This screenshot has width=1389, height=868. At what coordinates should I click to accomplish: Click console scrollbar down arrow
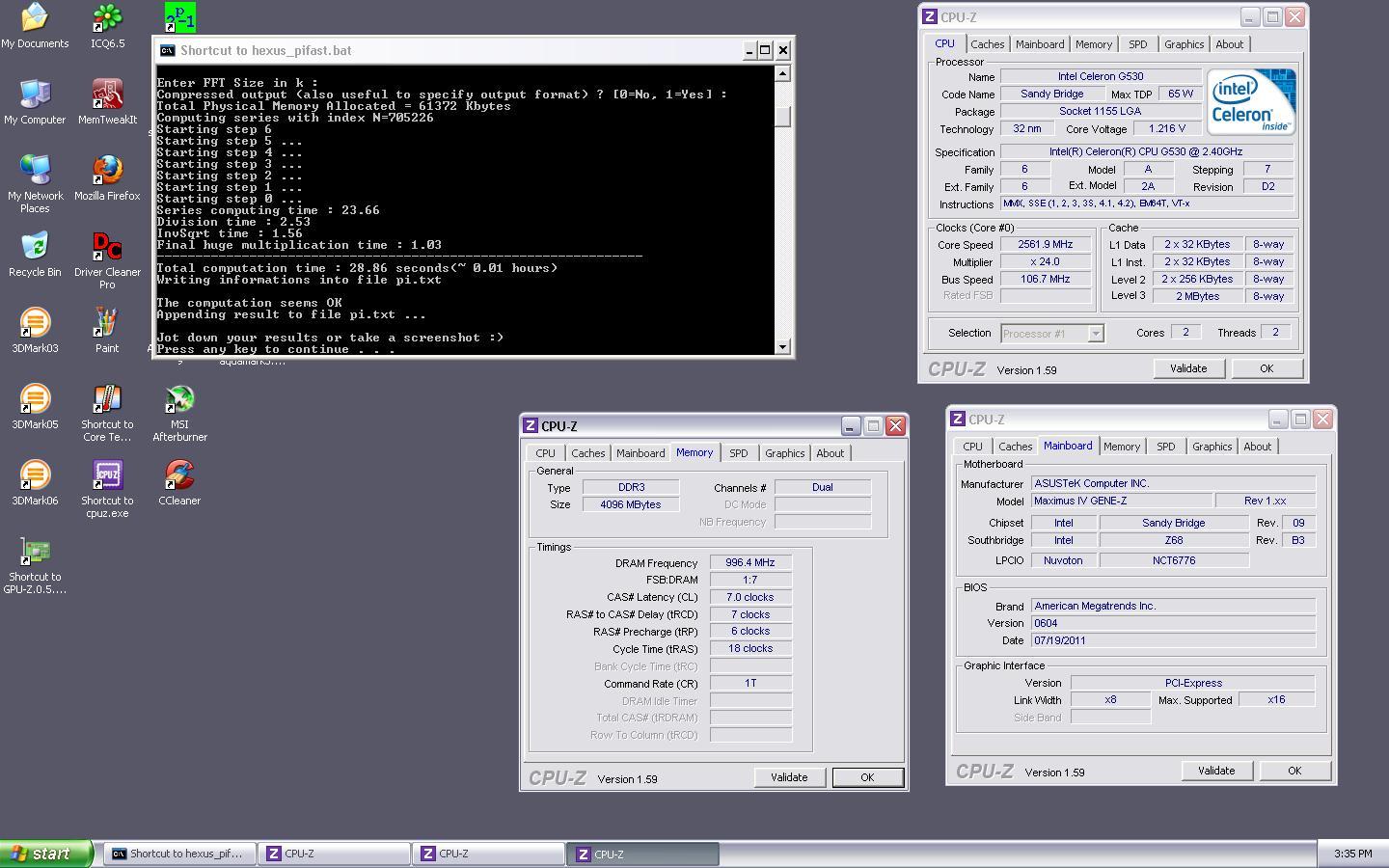(x=782, y=346)
